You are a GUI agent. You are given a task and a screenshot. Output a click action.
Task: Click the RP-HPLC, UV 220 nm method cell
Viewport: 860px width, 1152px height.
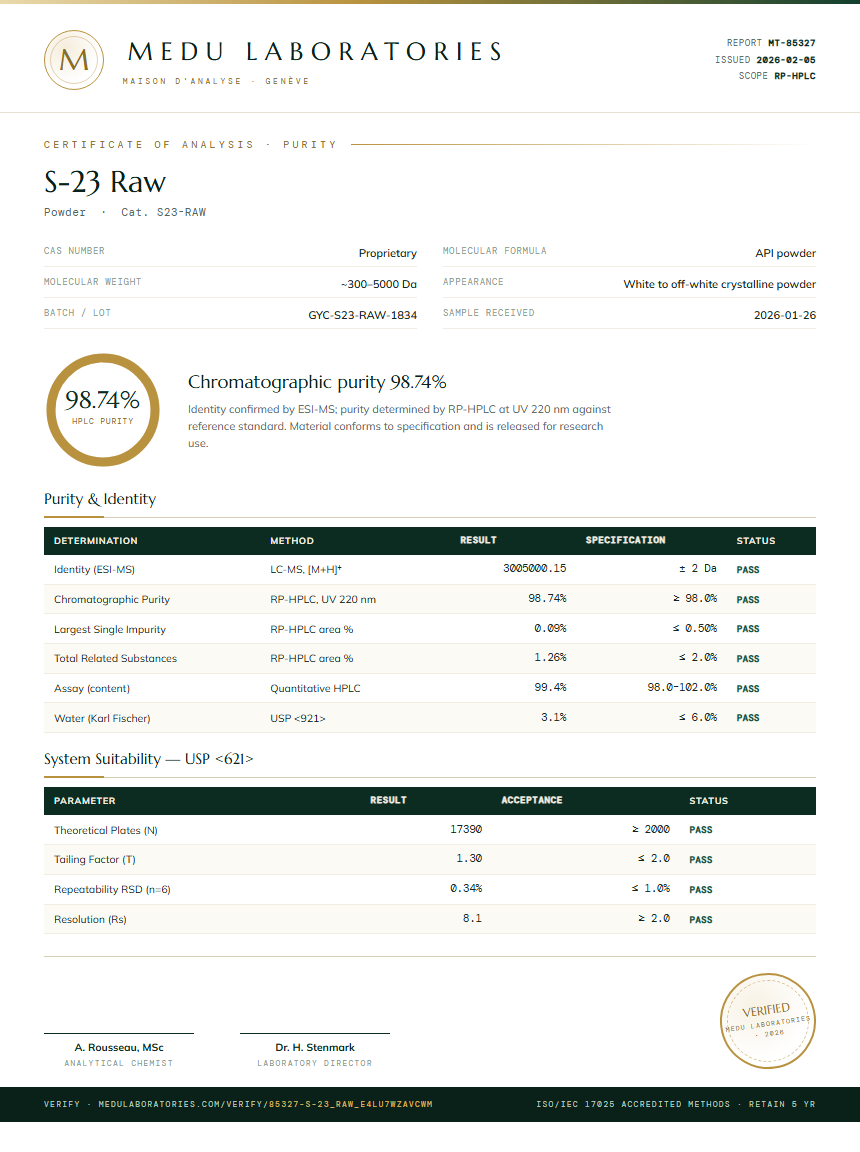tap(323, 600)
